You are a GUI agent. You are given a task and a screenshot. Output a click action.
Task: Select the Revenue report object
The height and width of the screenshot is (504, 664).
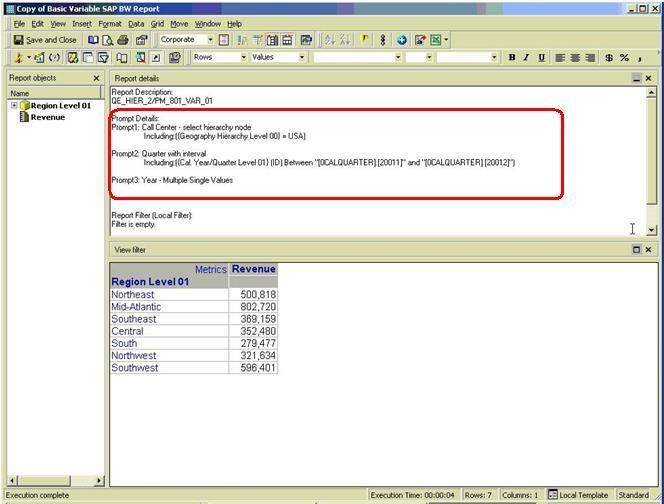pyautogui.click(x=47, y=117)
